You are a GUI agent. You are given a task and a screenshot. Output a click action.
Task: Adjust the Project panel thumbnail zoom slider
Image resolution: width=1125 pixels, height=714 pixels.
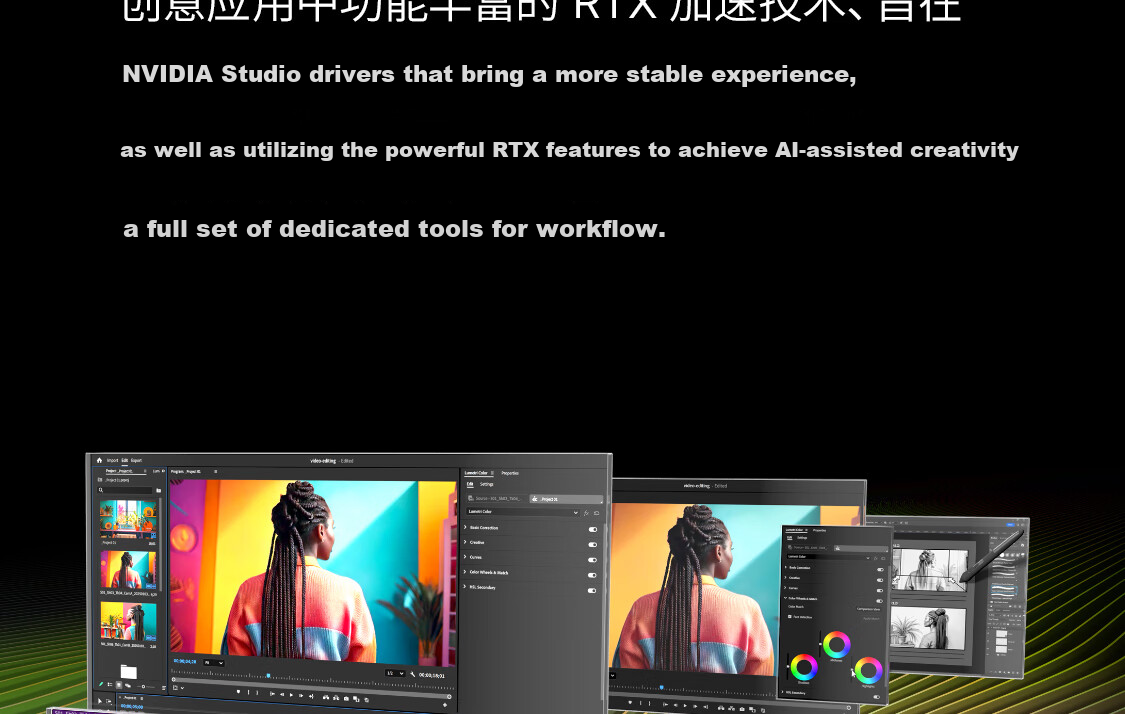(x=143, y=687)
